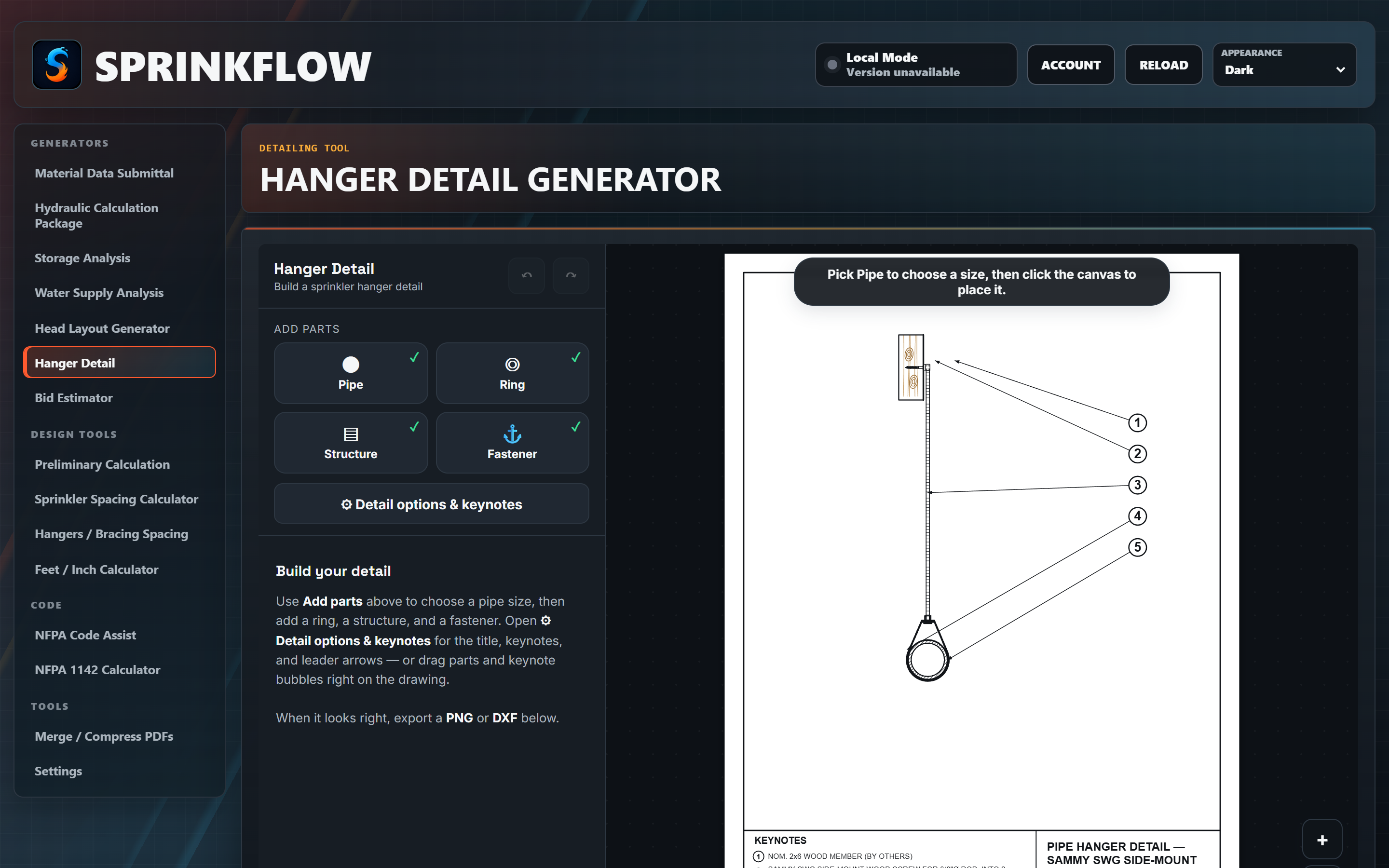Add a Pipe part

pyautogui.click(x=351, y=373)
